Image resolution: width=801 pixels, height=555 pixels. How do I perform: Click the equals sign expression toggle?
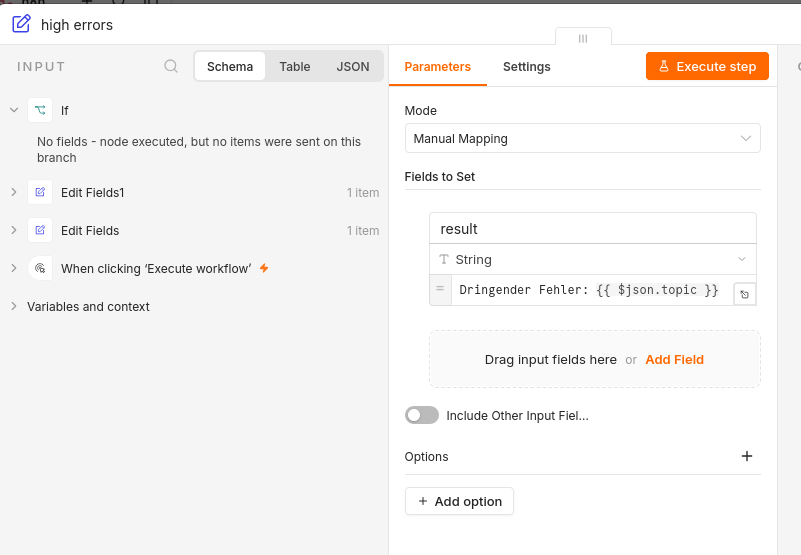(x=440, y=289)
